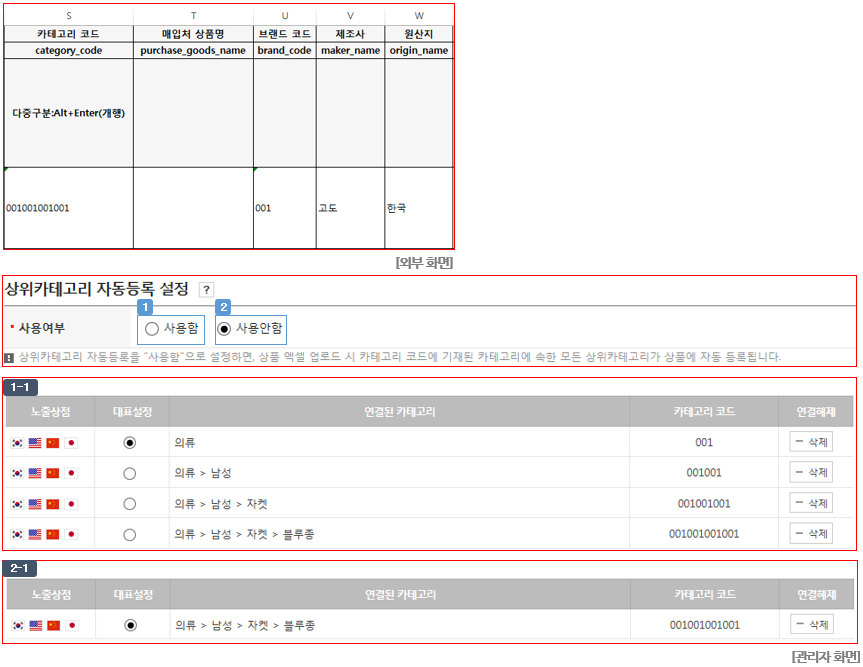Click the info icon before the 상위카테고리 notice text
The width and height of the screenshot is (863, 667).
(x=9, y=358)
